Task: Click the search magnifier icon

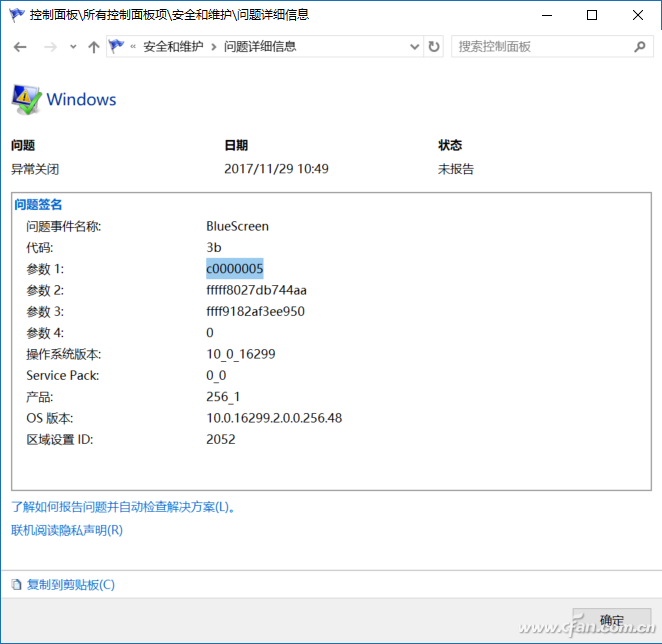Action: pos(641,47)
